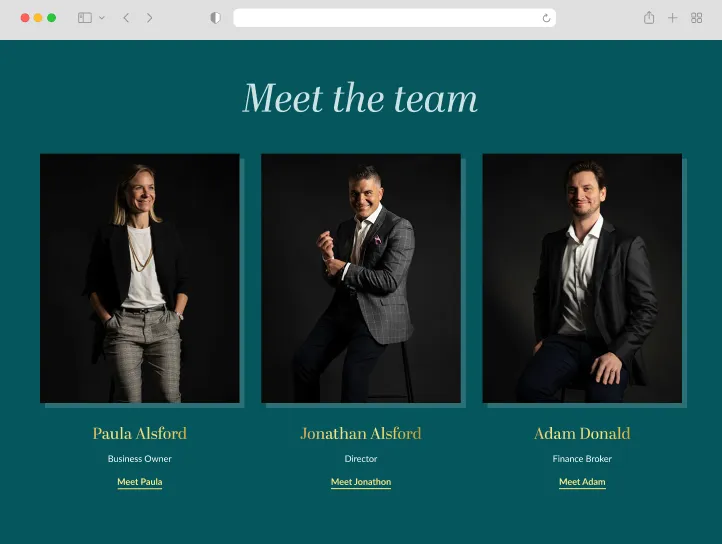This screenshot has width=722, height=544.
Task: Go back with the left arrow
Action: click(126, 18)
